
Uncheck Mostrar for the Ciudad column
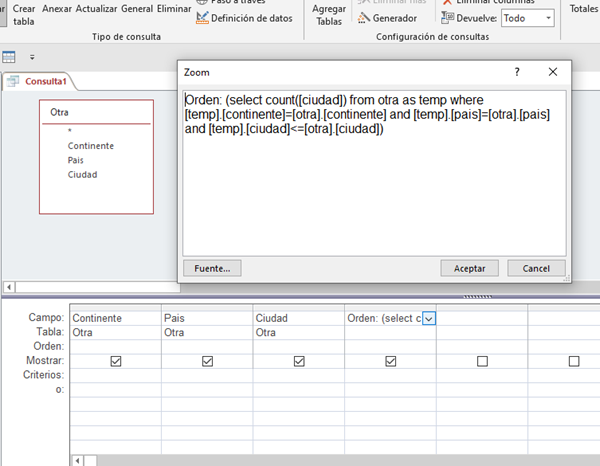pos(299,361)
